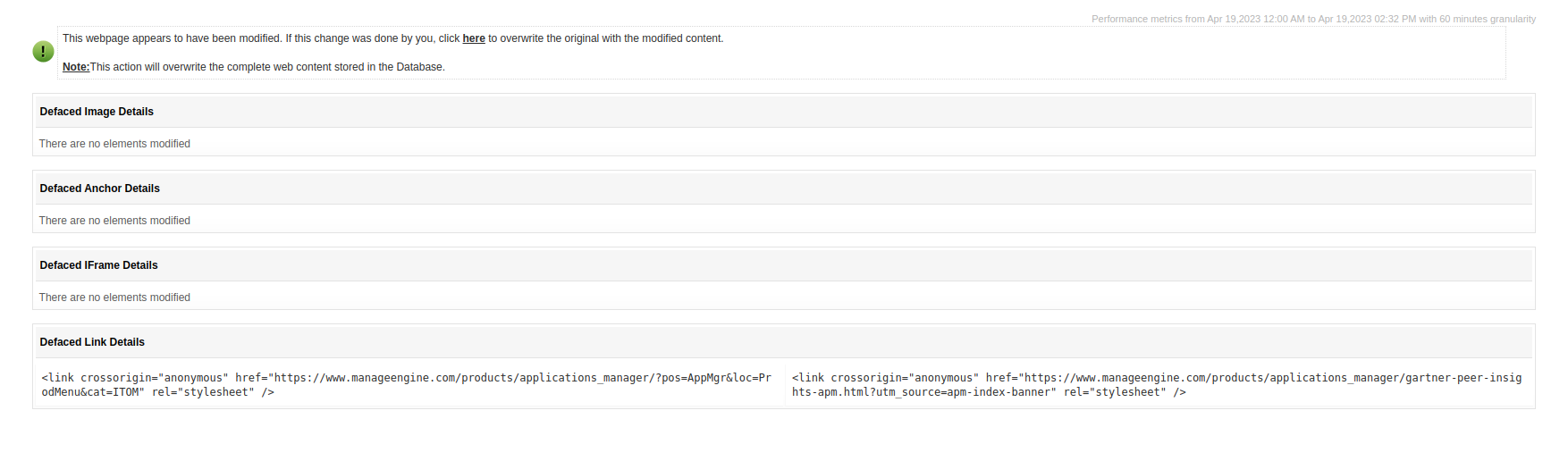Image resolution: width=1568 pixels, height=461 pixels.
Task: Click the 12:00 AM start timestamp
Action: [x=1283, y=19]
